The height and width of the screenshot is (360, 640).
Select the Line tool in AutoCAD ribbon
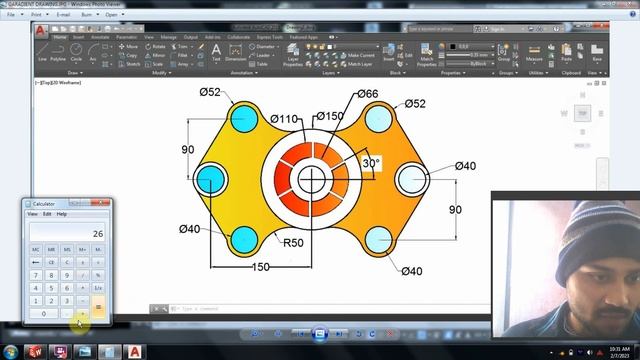tap(42, 52)
